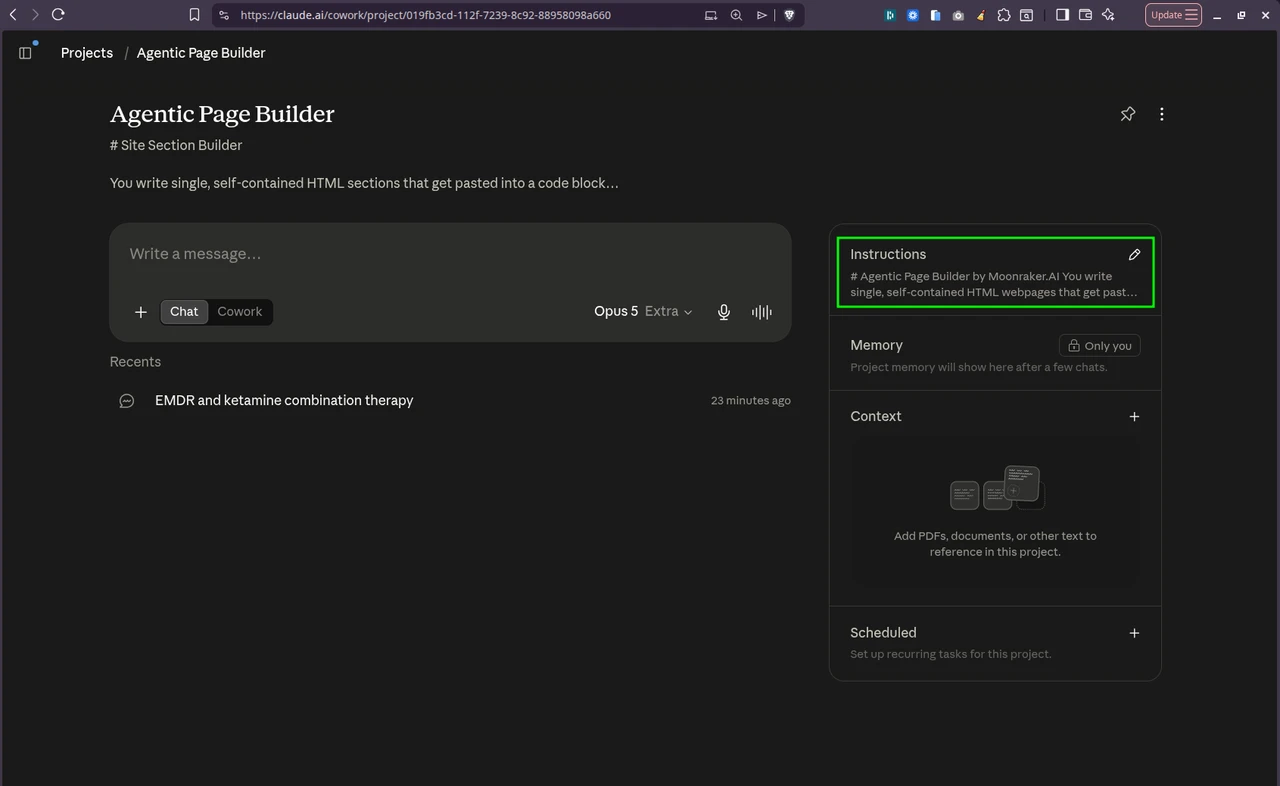This screenshot has width=1280, height=786.
Task: Click the teal square extension icon
Action: tap(890, 15)
